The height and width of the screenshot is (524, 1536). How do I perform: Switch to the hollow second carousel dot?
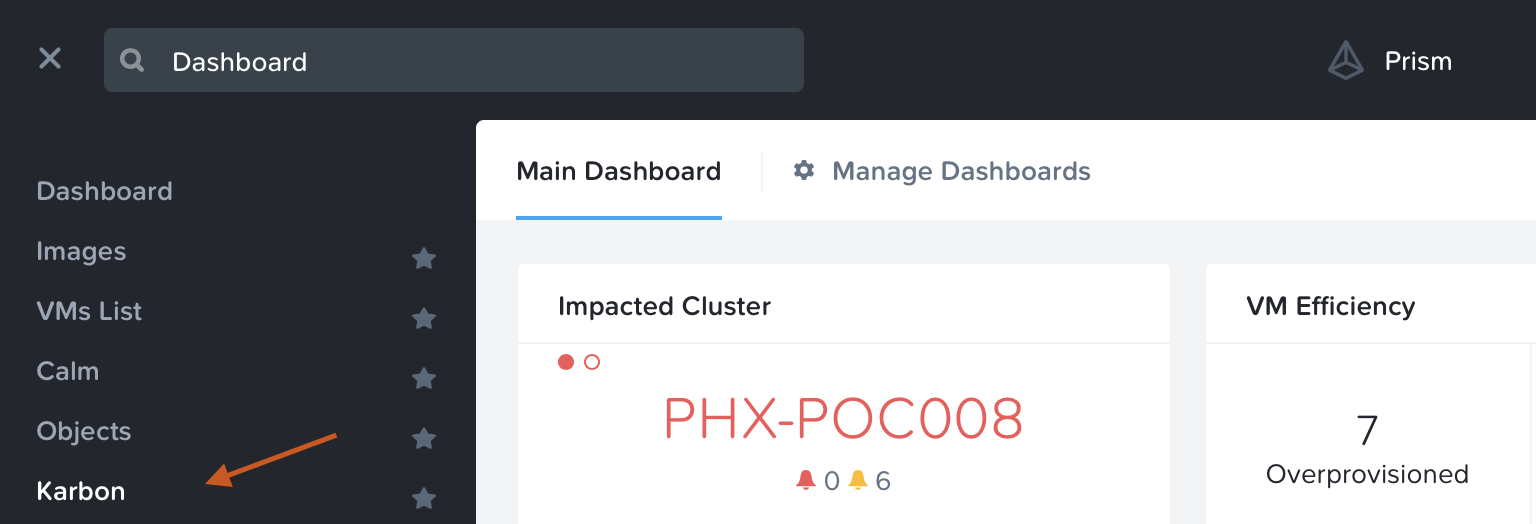(592, 362)
